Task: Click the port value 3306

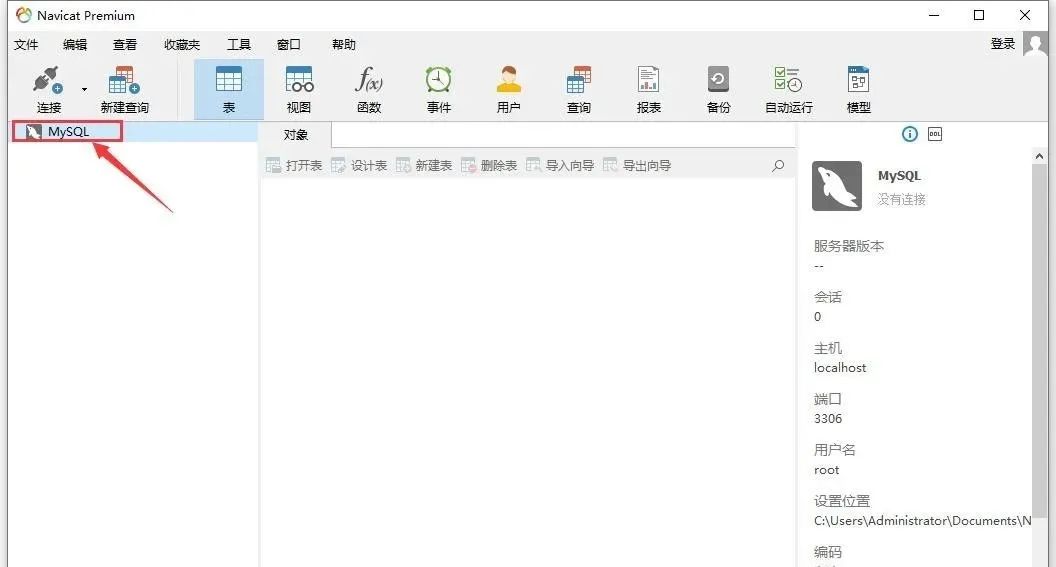Action: pyautogui.click(x=828, y=419)
